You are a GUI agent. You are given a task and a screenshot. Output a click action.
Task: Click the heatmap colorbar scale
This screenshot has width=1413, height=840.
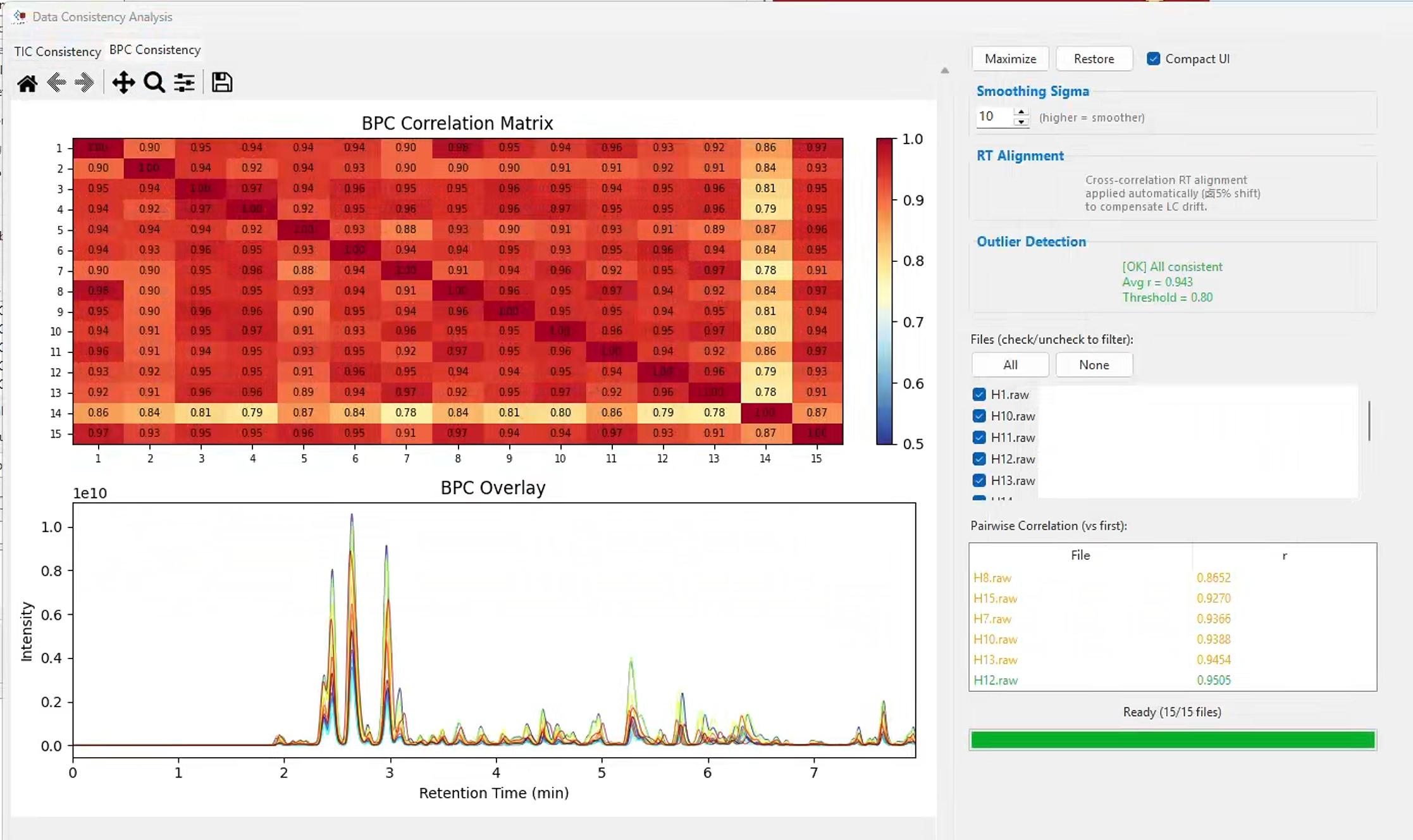(884, 292)
